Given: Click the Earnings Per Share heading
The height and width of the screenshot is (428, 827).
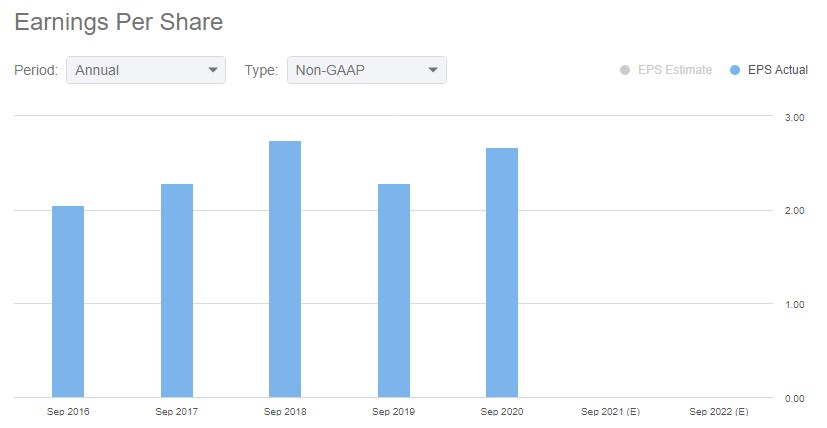Looking at the screenshot, I should pyautogui.click(x=119, y=22).
